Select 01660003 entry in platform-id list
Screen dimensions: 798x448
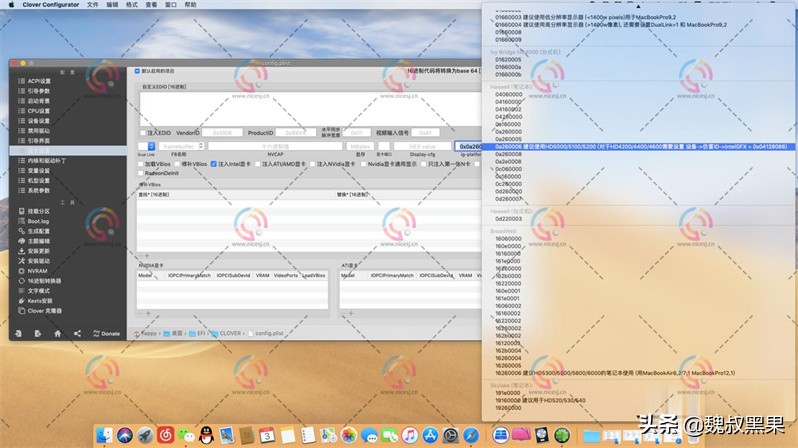tap(585, 17)
